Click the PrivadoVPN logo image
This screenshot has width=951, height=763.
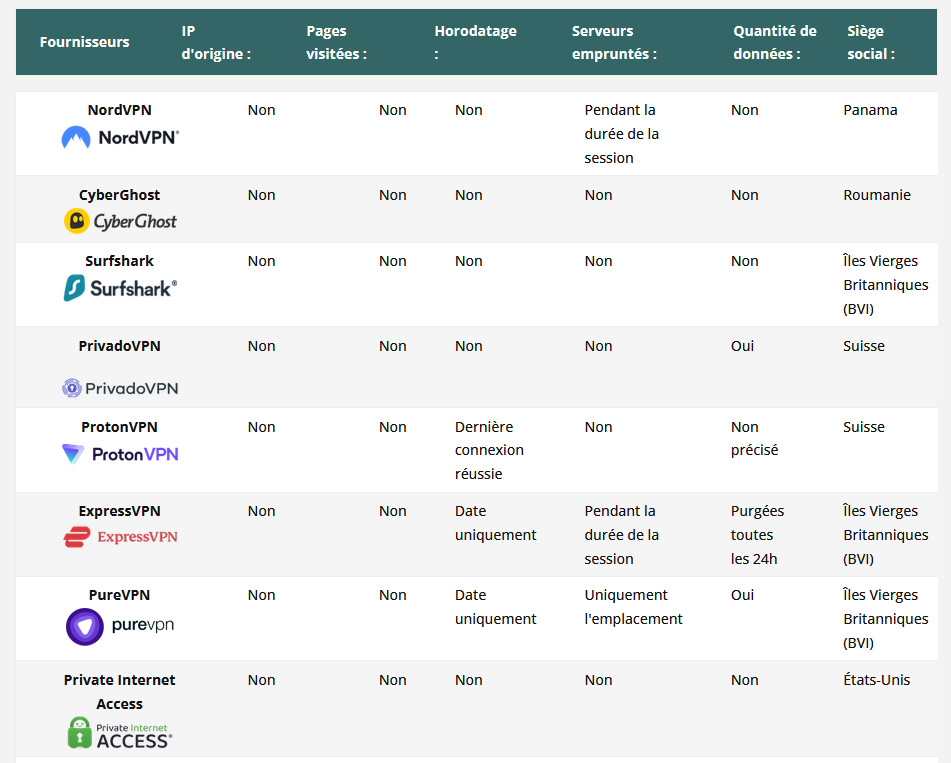click(x=120, y=388)
